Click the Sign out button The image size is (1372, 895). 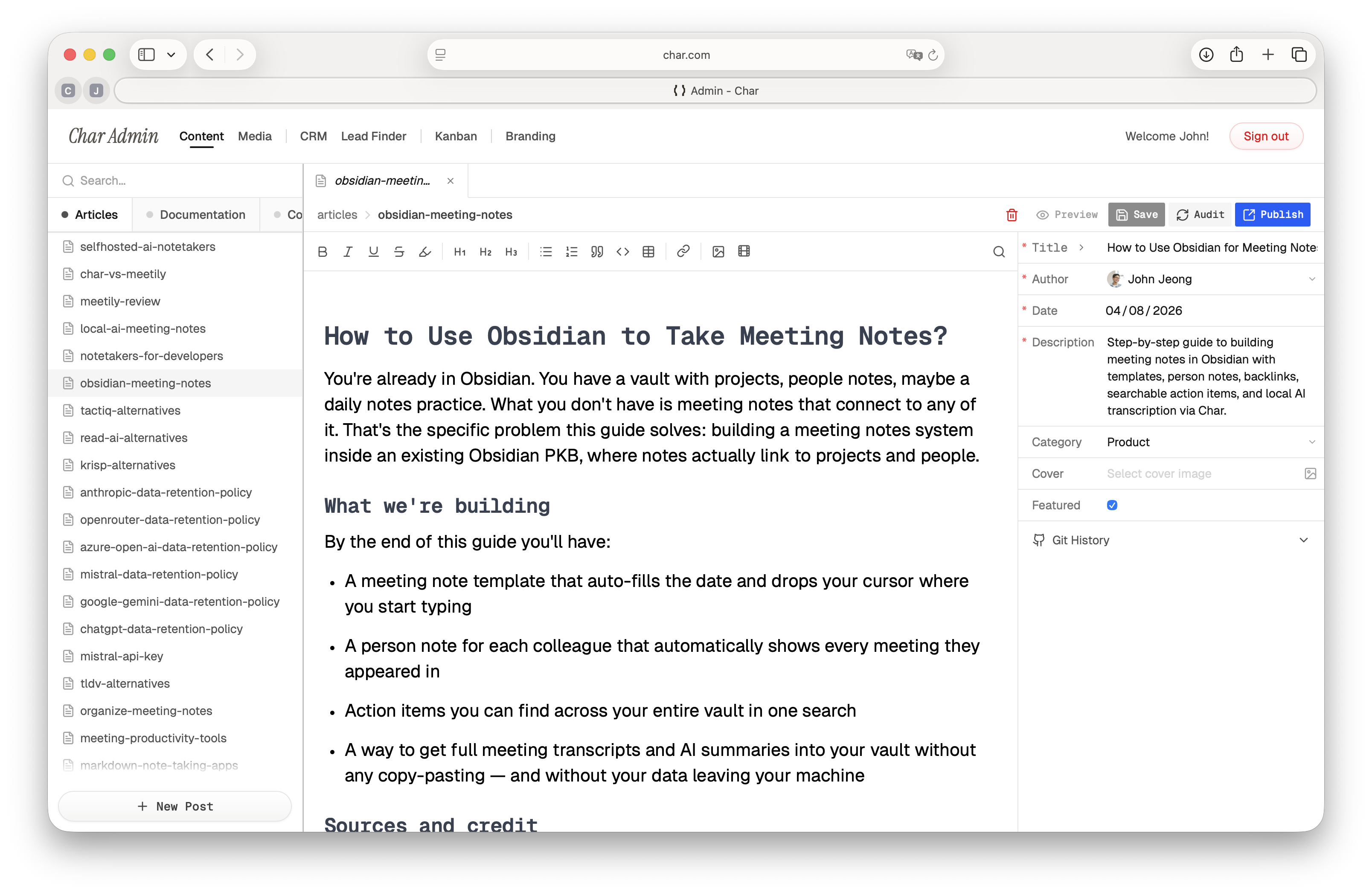pyautogui.click(x=1266, y=136)
